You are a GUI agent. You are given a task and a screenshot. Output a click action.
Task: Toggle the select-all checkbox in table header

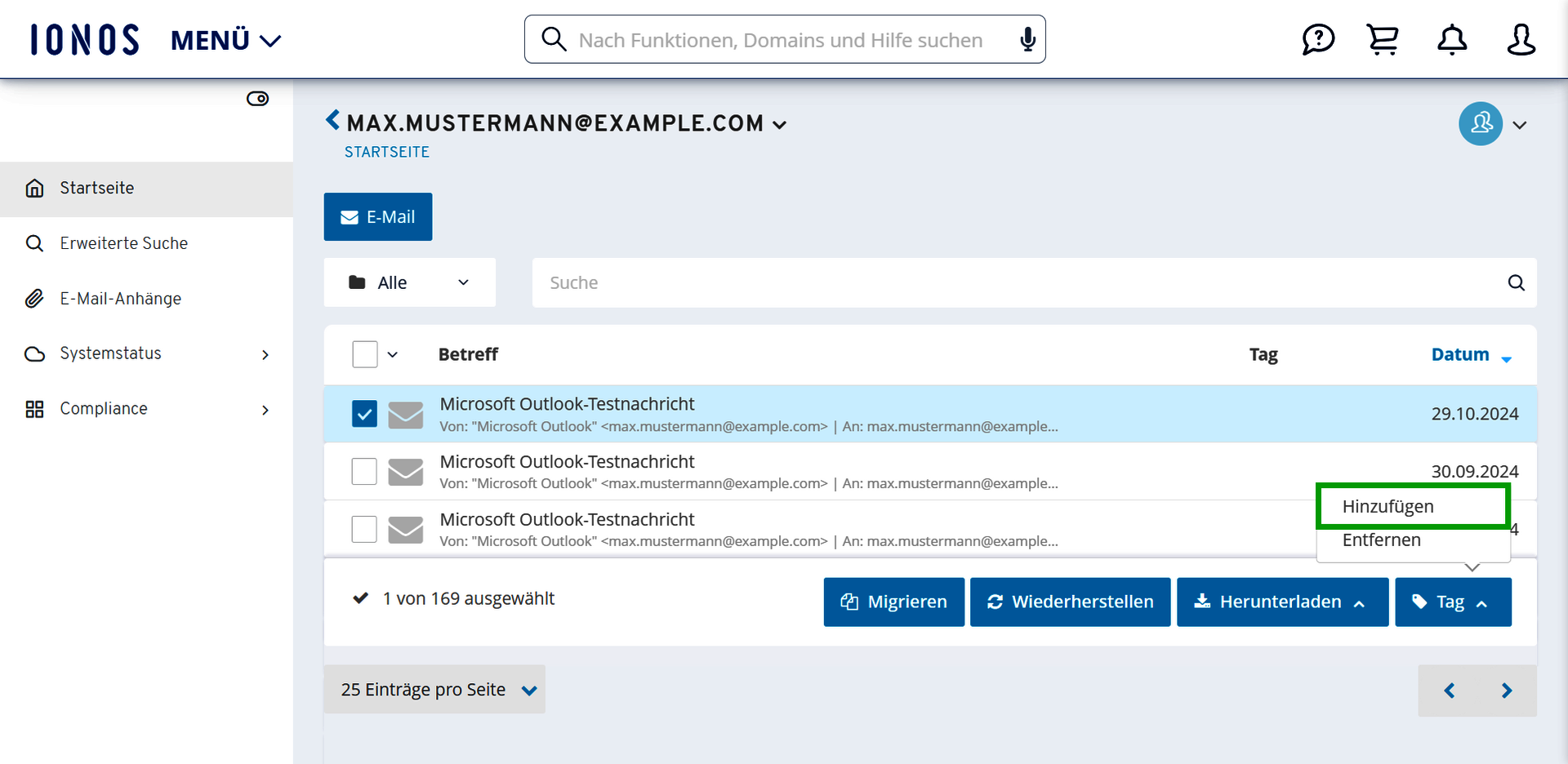[x=365, y=354]
